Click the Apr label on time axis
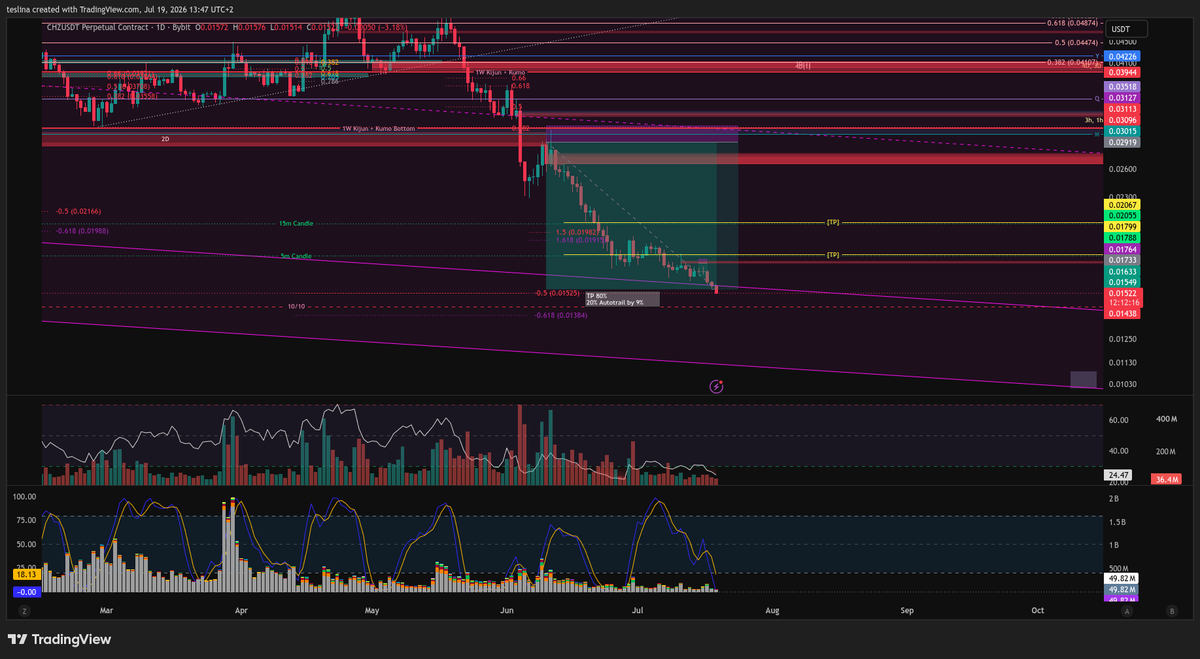Image resolution: width=1200 pixels, height=659 pixels. tap(240, 609)
